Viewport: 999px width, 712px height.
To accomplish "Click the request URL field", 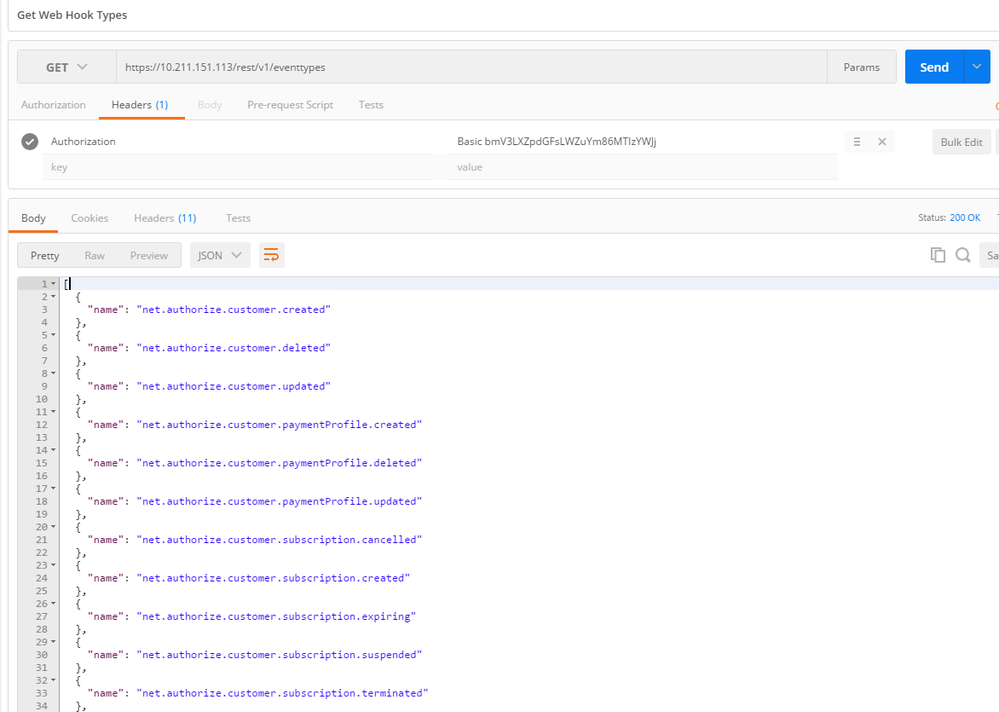I will 400,66.
